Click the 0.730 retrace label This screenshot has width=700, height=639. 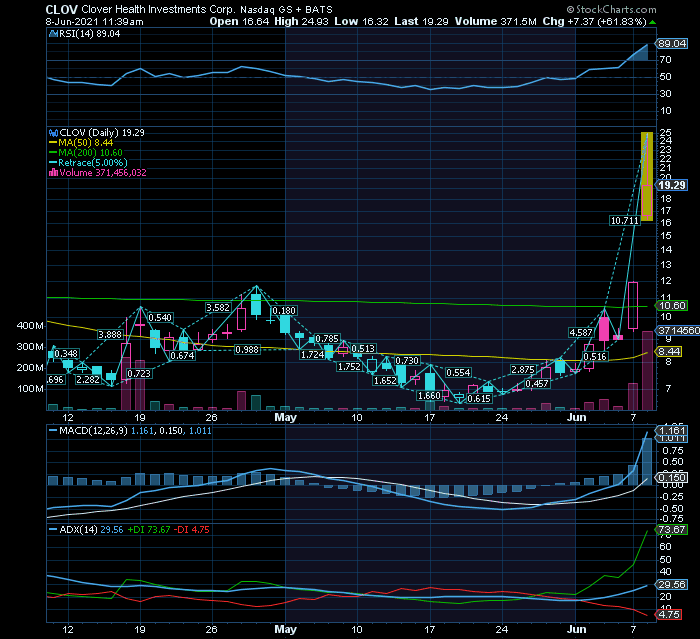coord(407,360)
